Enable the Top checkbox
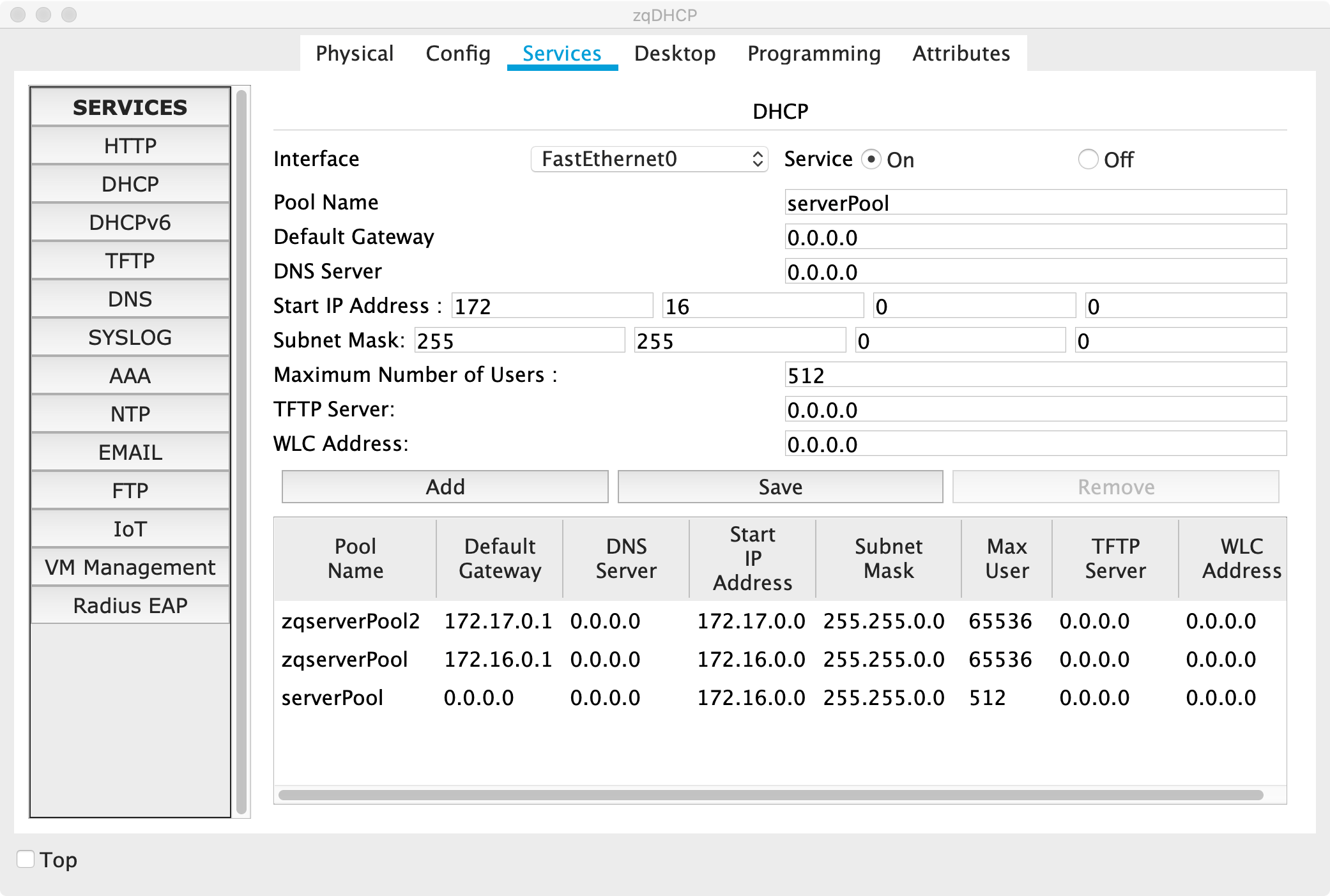 [26, 859]
